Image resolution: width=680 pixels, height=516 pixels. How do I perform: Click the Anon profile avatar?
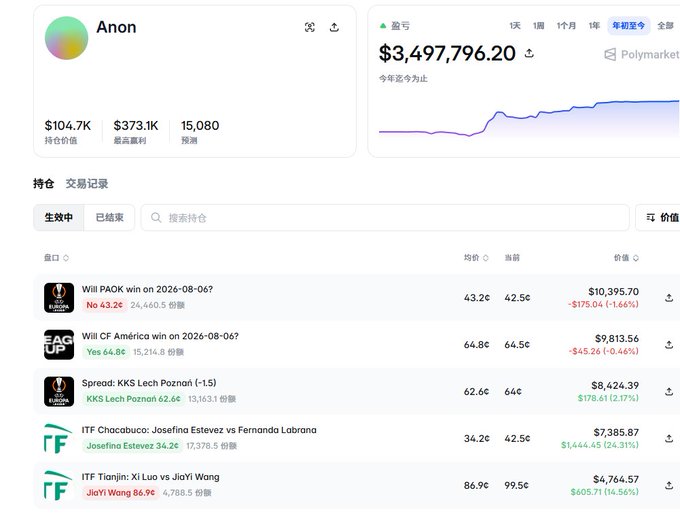click(x=66, y=38)
